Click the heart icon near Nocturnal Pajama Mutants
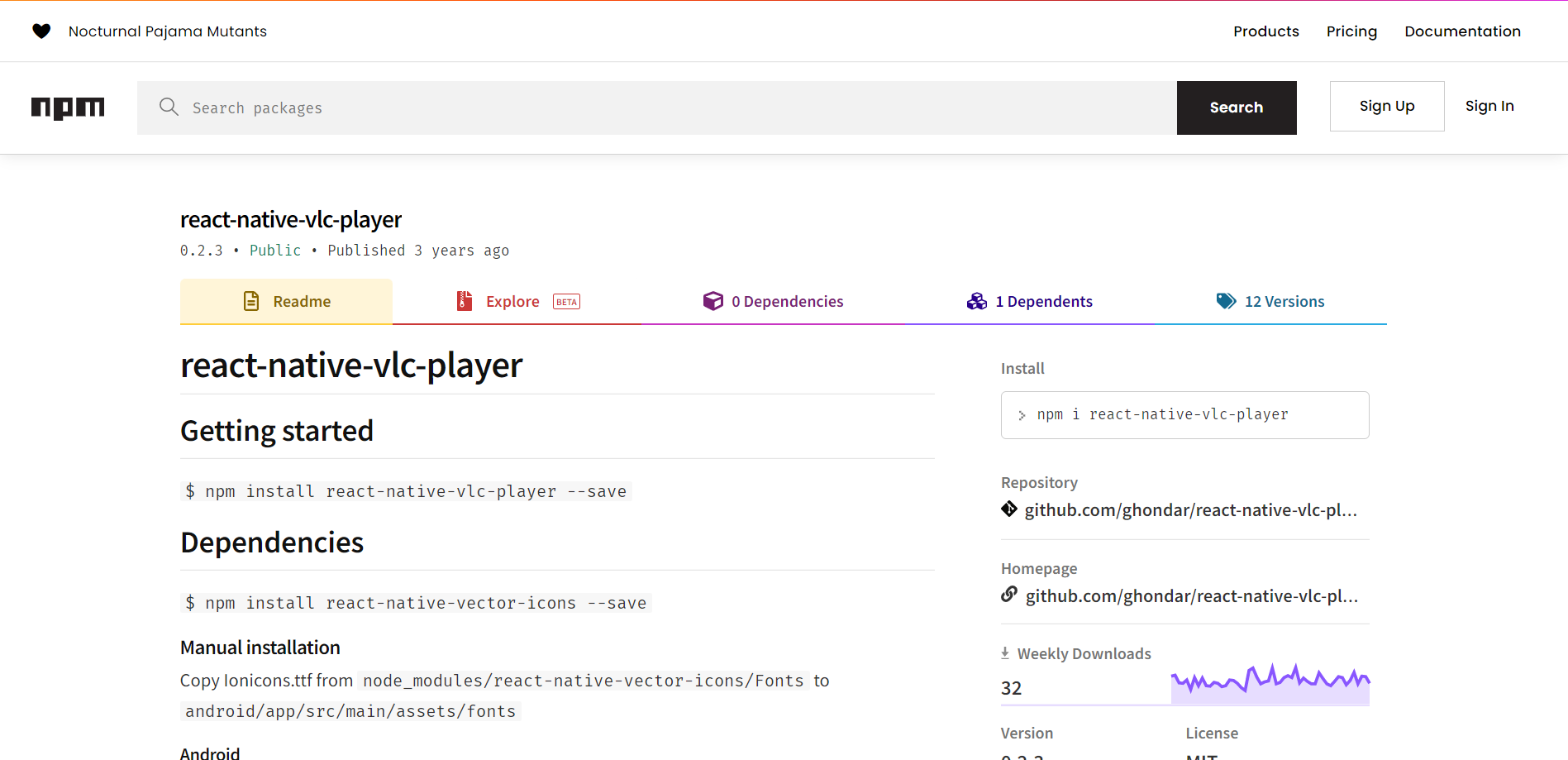The width and height of the screenshot is (1568, 760). [41, 31]
